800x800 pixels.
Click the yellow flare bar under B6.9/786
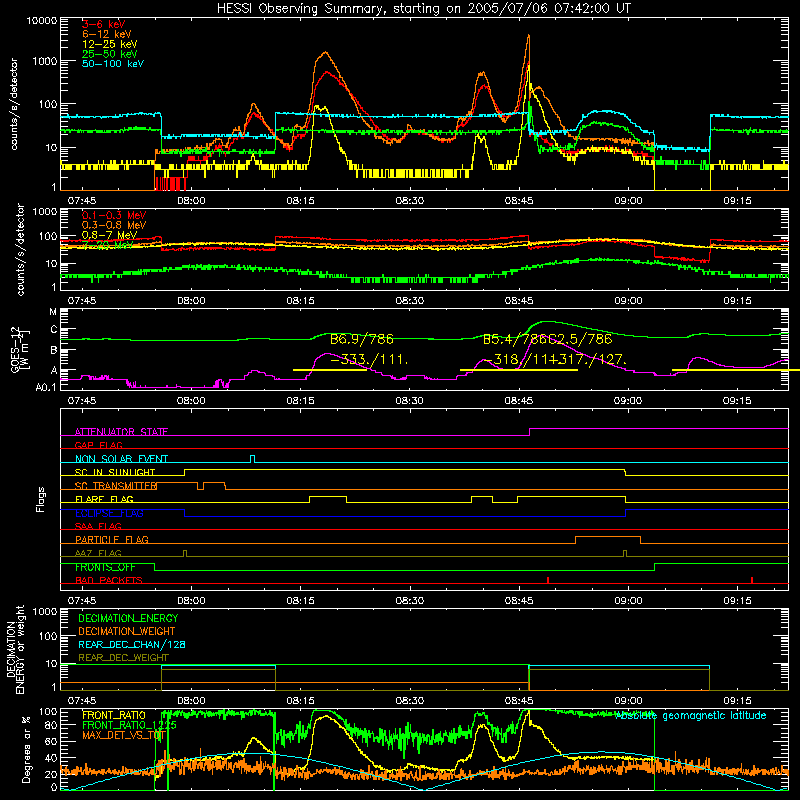click(330, 370)
